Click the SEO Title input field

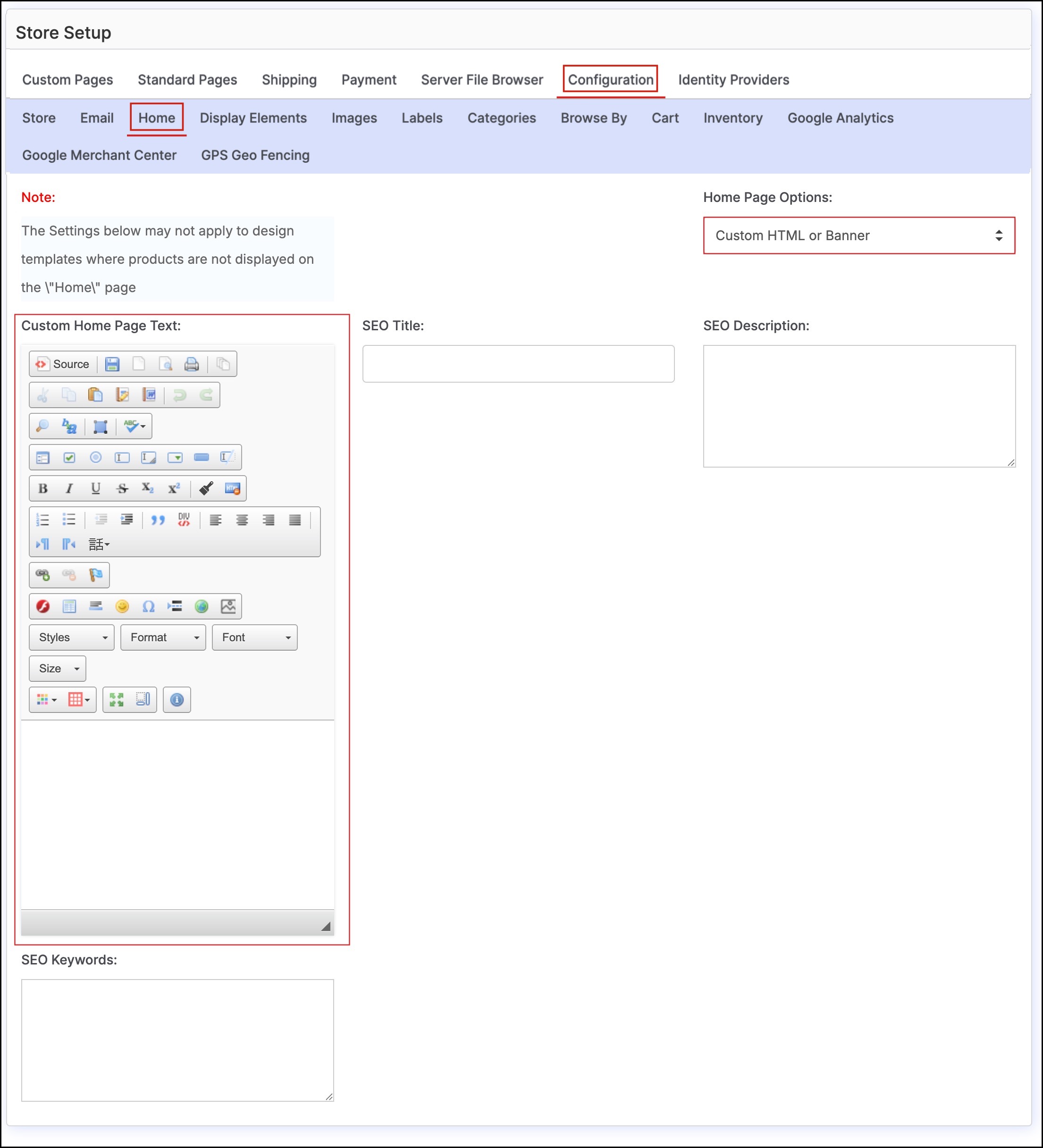coord(518,363)
